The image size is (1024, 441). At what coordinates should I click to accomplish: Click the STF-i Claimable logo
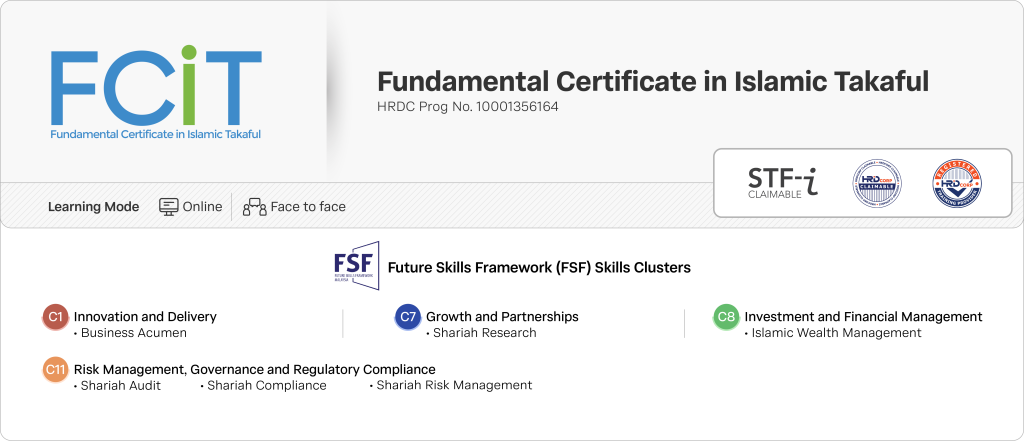click(x=782, y=183)
